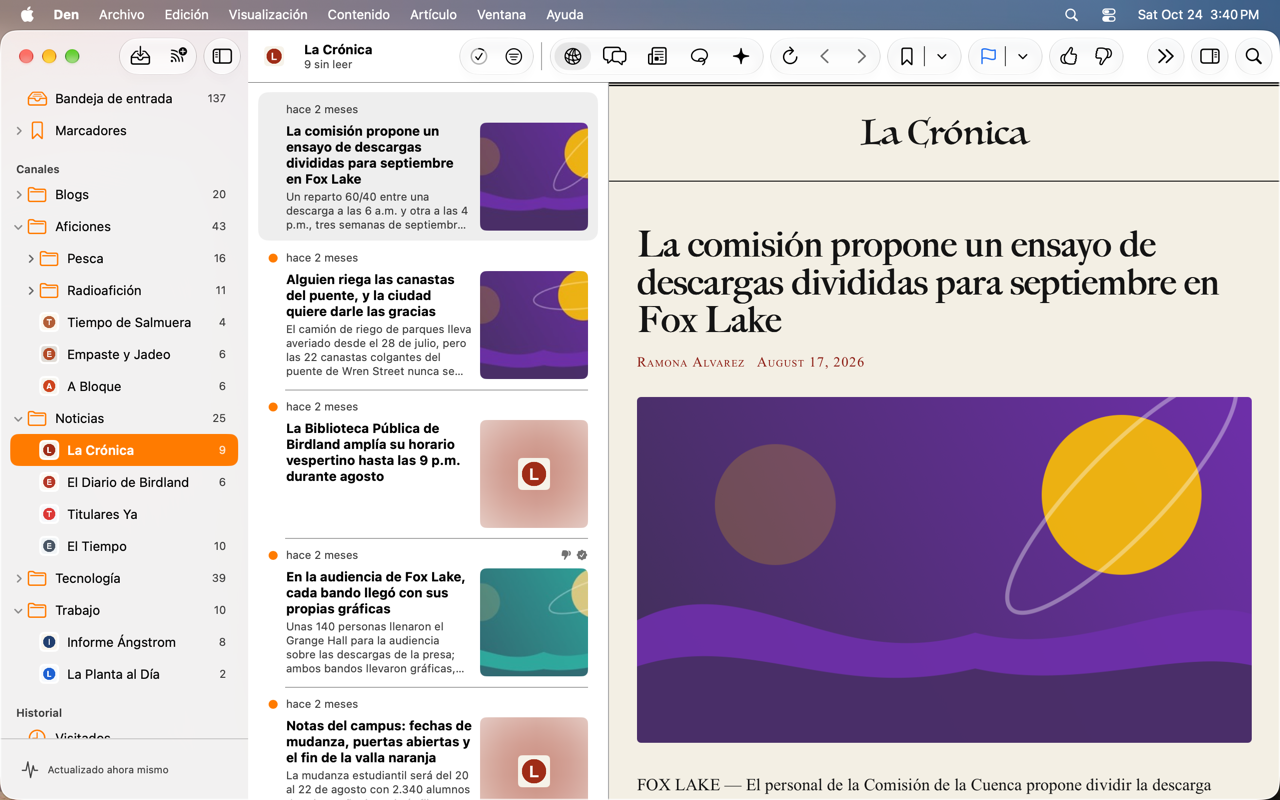Open the Visualización menu
Image resolution: width=1280 pixels, height=800 pixels.
(268, 15)
